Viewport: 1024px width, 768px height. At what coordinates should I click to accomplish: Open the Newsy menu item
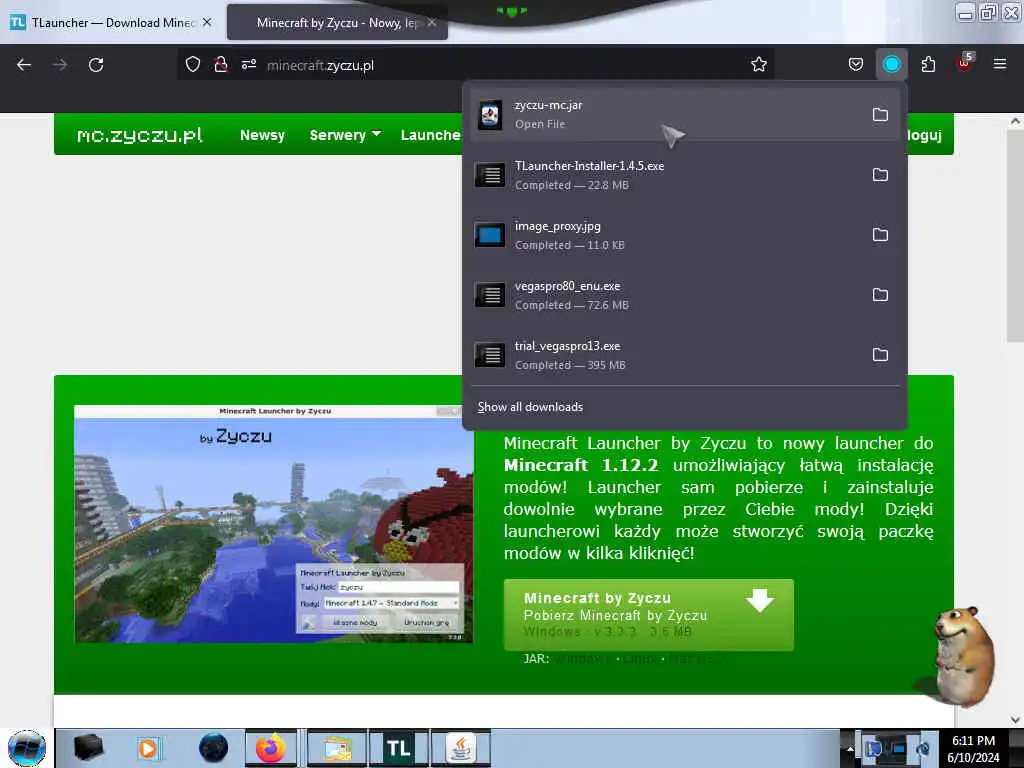pos(263,135)
